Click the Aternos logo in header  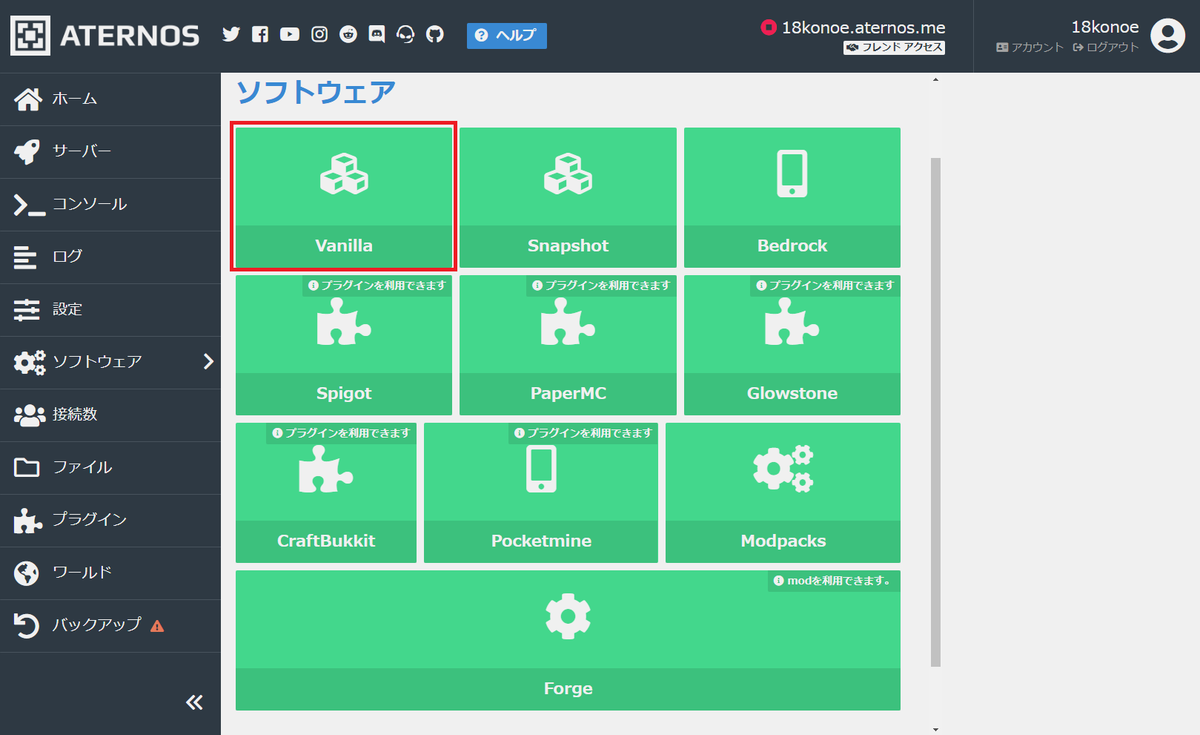coord(105,36)
